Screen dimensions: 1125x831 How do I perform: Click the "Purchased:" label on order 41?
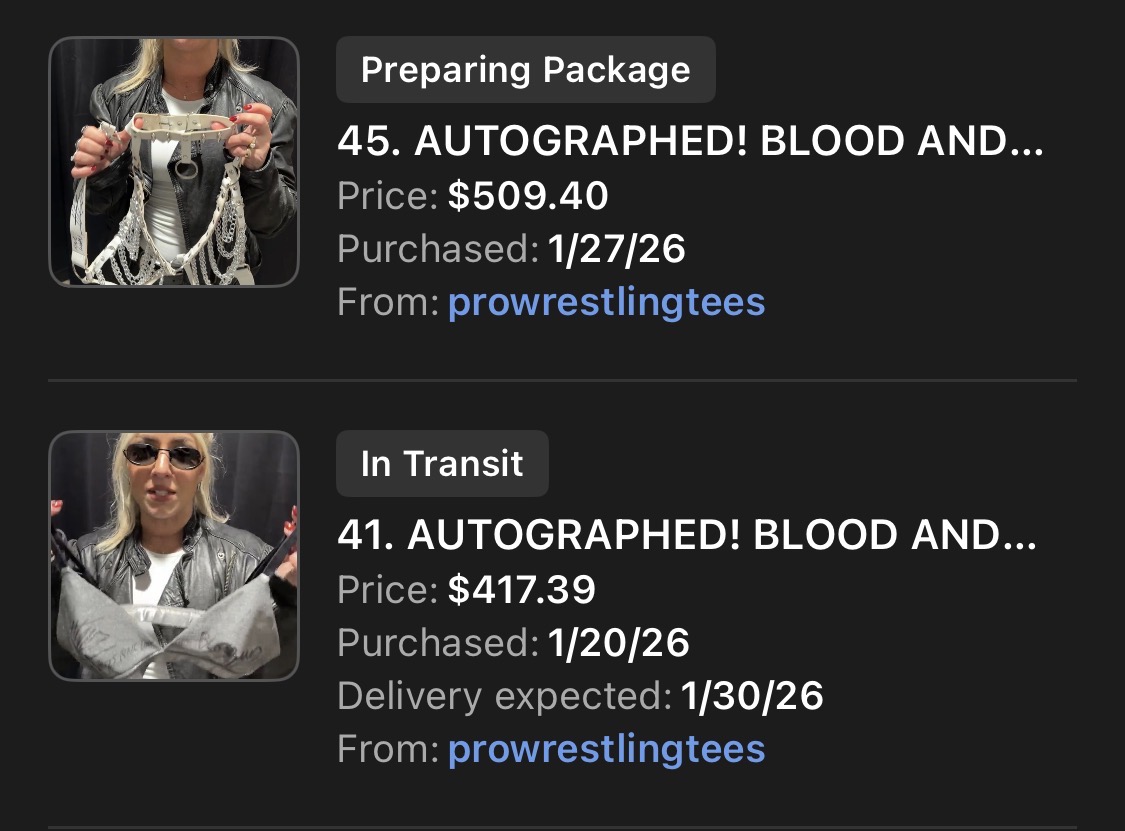tap(438, 643)
